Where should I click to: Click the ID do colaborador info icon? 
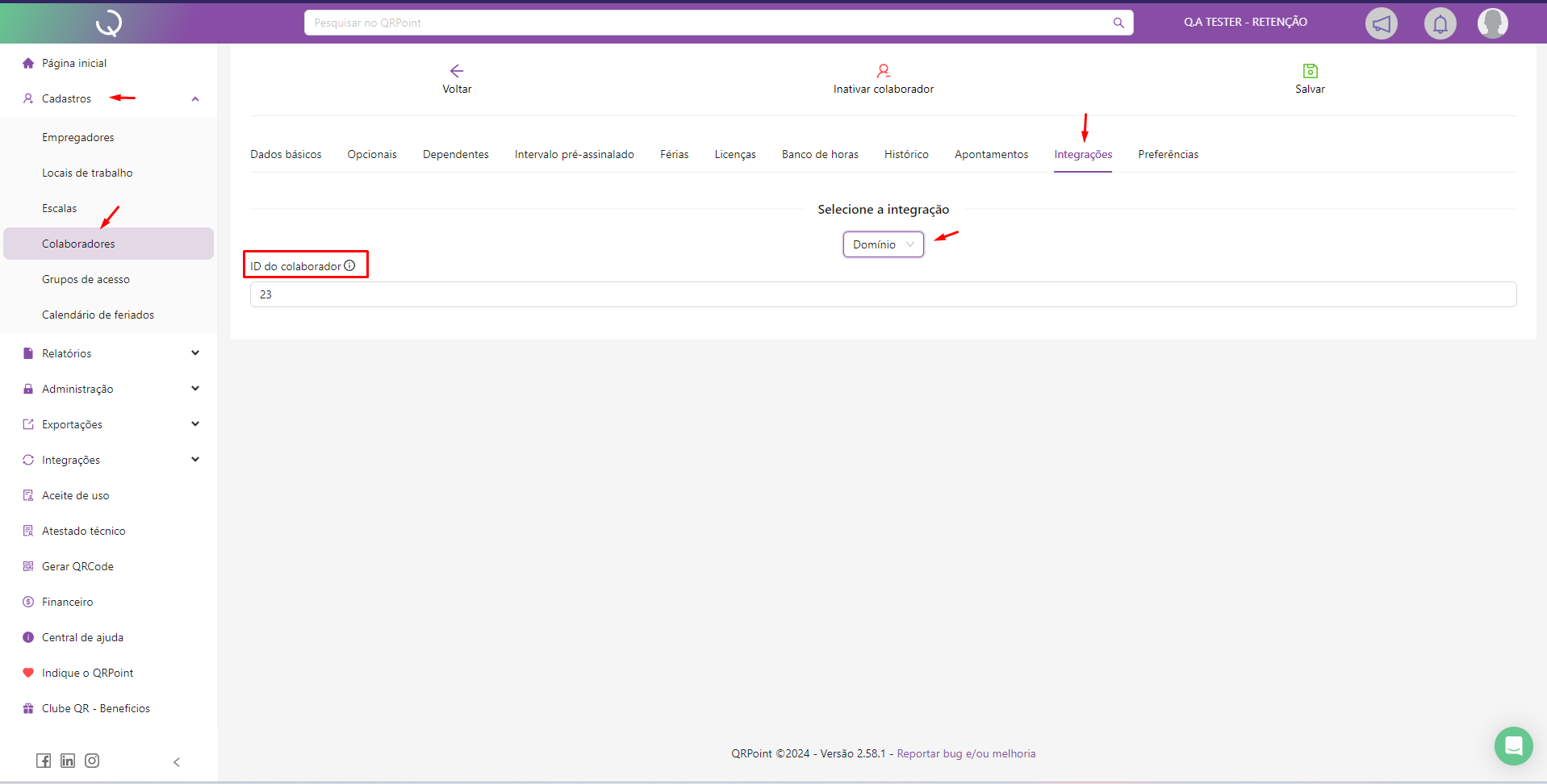[349, 265]
